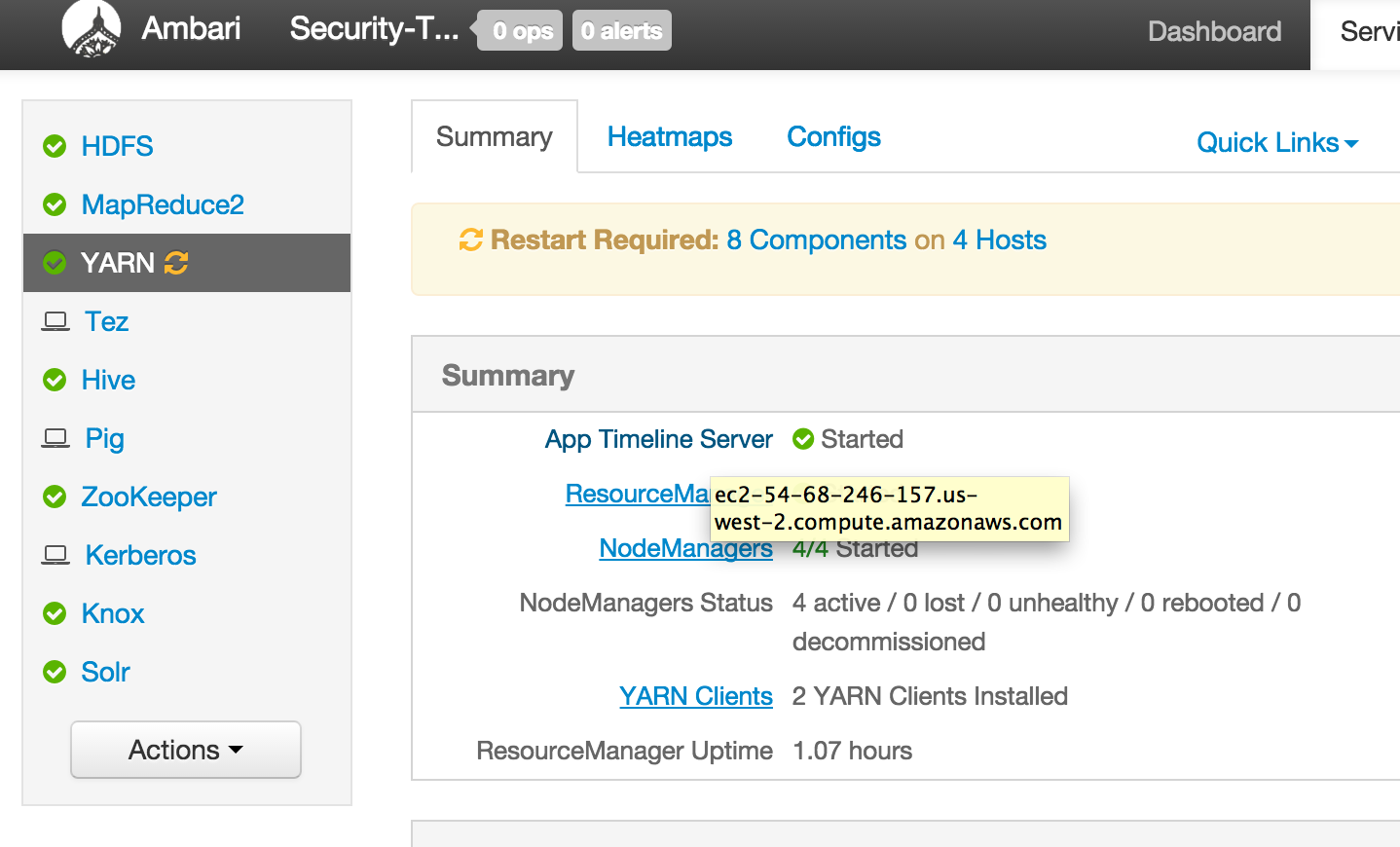Click the App Timeline Server started check icon

coord(803,439)
